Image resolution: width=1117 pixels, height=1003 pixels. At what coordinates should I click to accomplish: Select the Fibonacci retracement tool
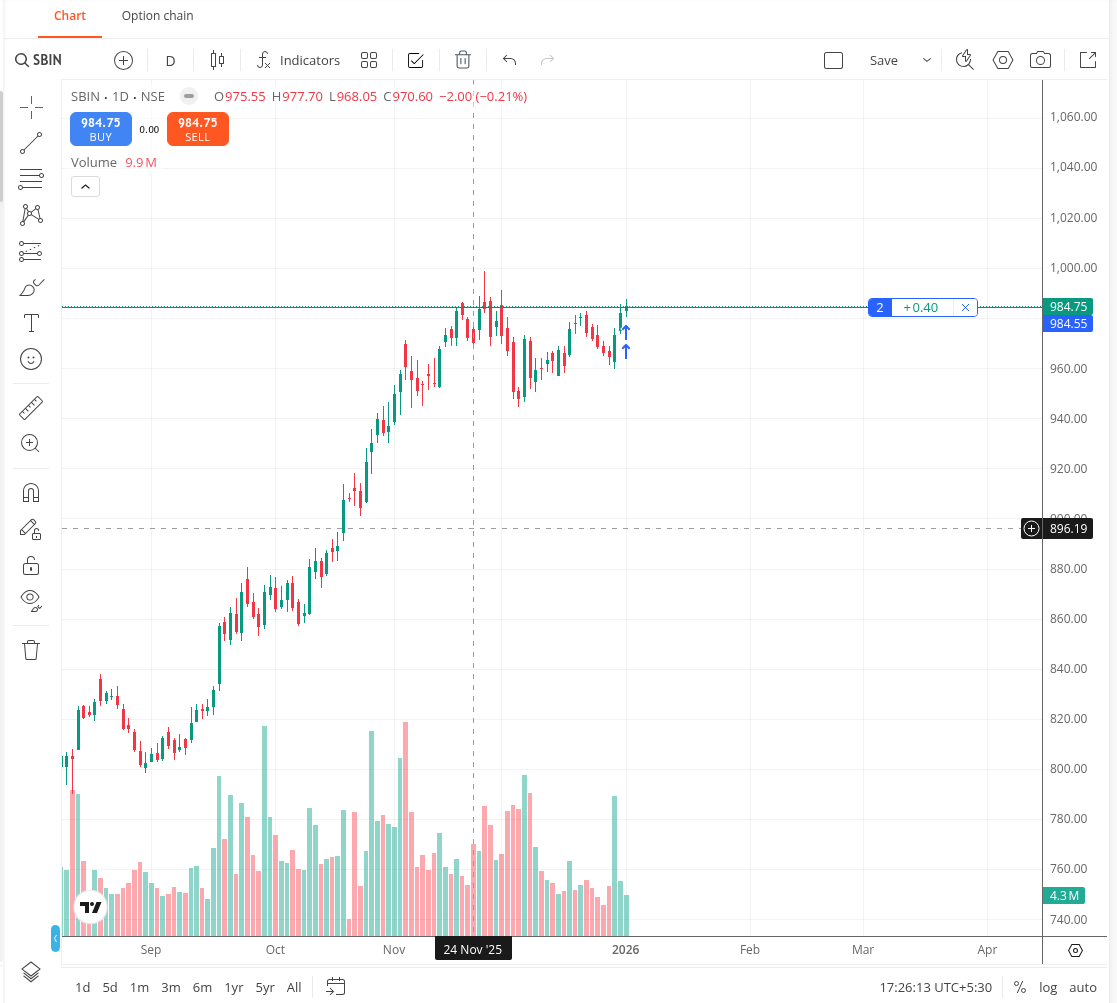pos(31,179)
